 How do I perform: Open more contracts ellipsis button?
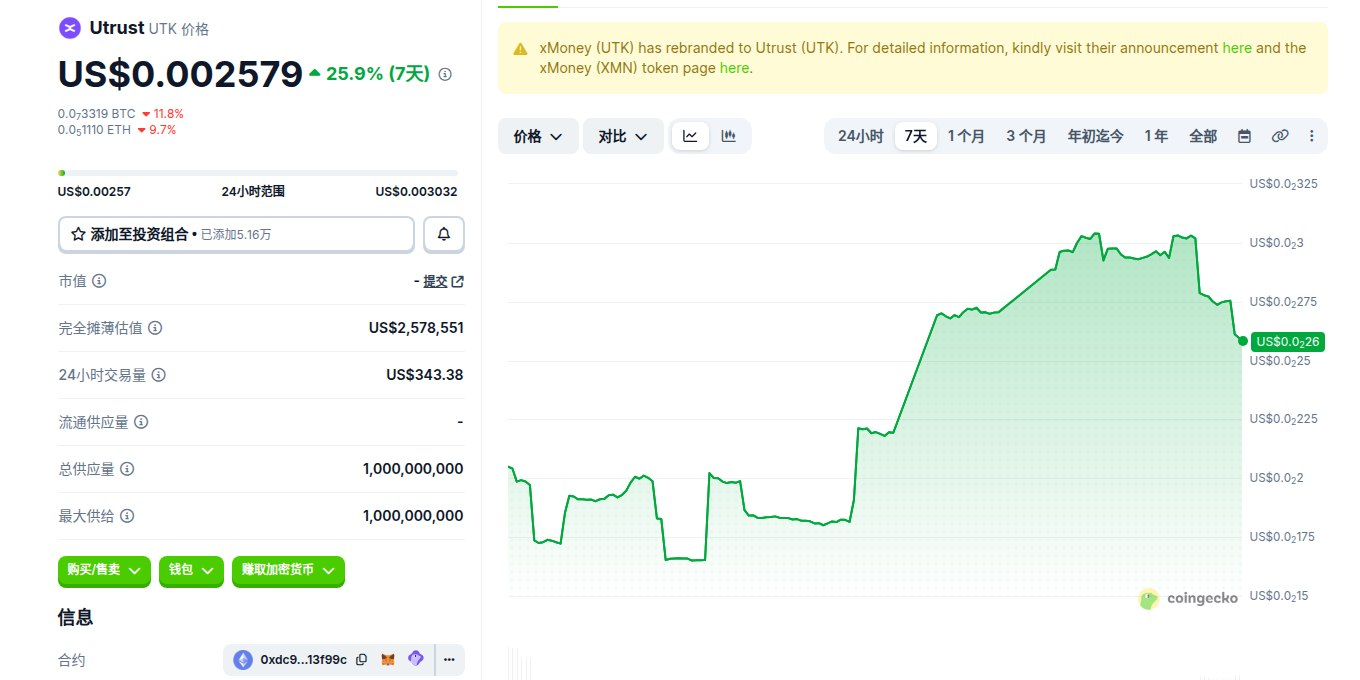pyautogui.click(x=449, y=660)
